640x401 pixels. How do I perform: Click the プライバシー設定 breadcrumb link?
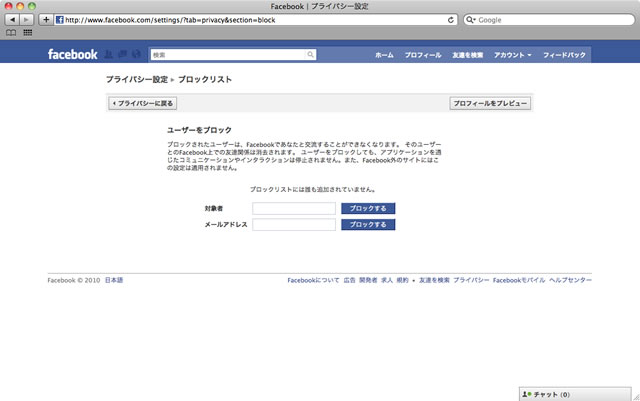[137, 79]
